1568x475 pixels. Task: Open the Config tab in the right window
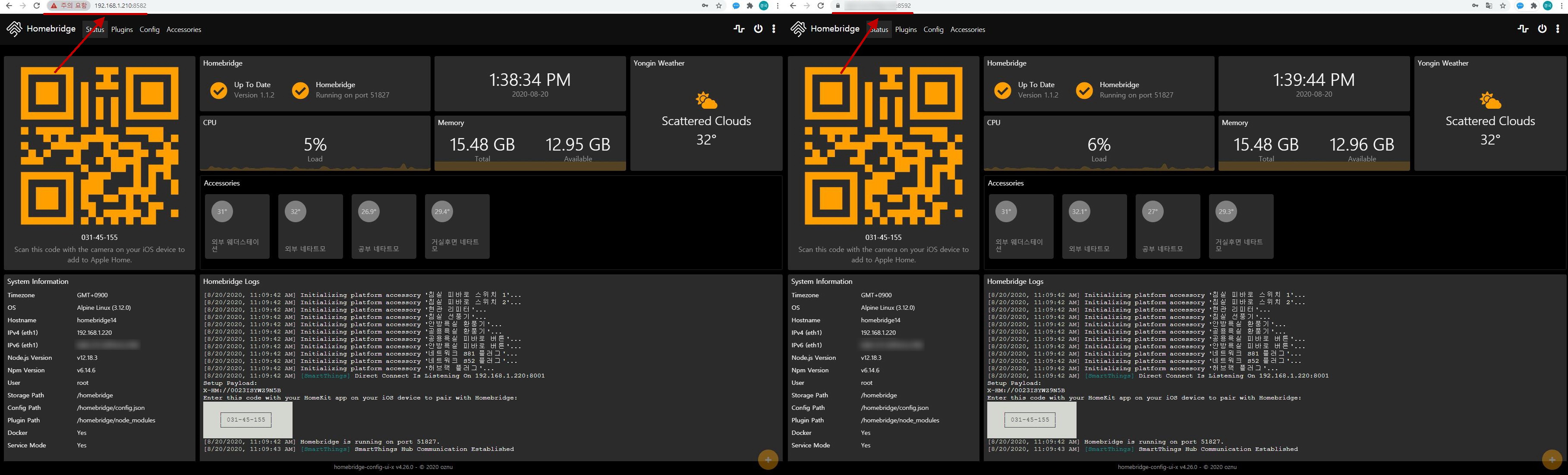pos(933,29)
